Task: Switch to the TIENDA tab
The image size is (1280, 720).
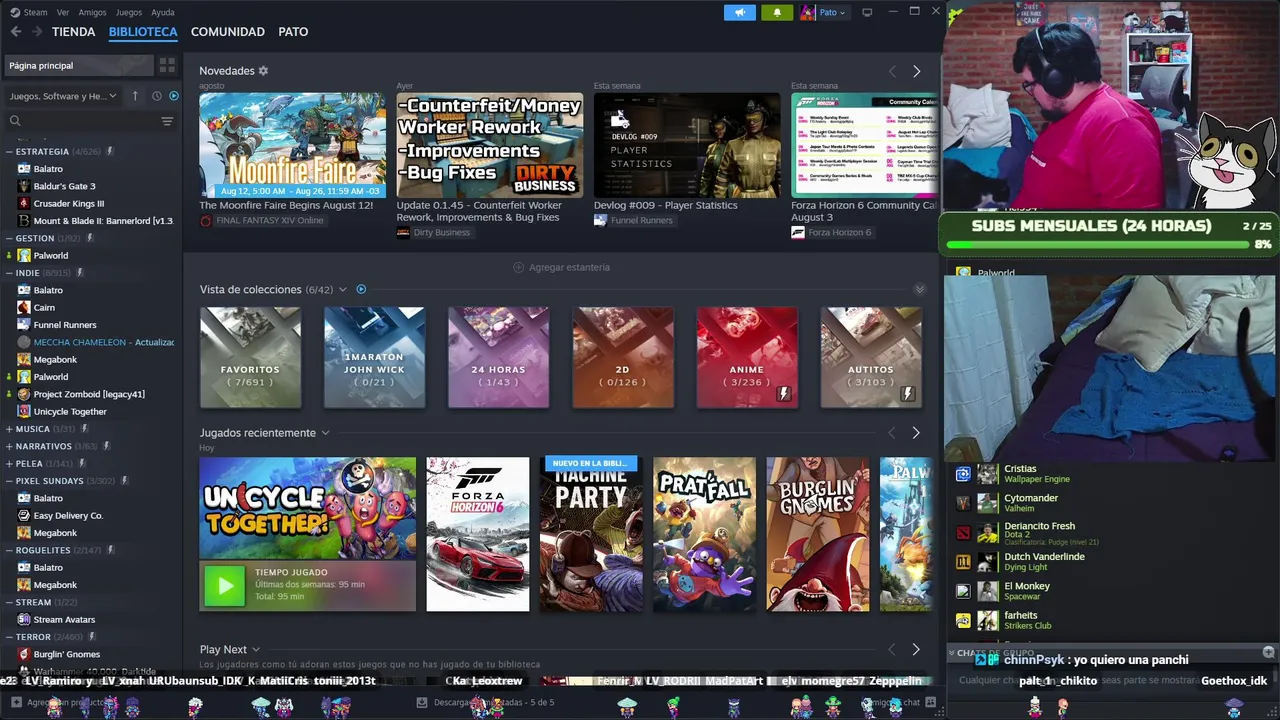Action: tap(74, 32)
